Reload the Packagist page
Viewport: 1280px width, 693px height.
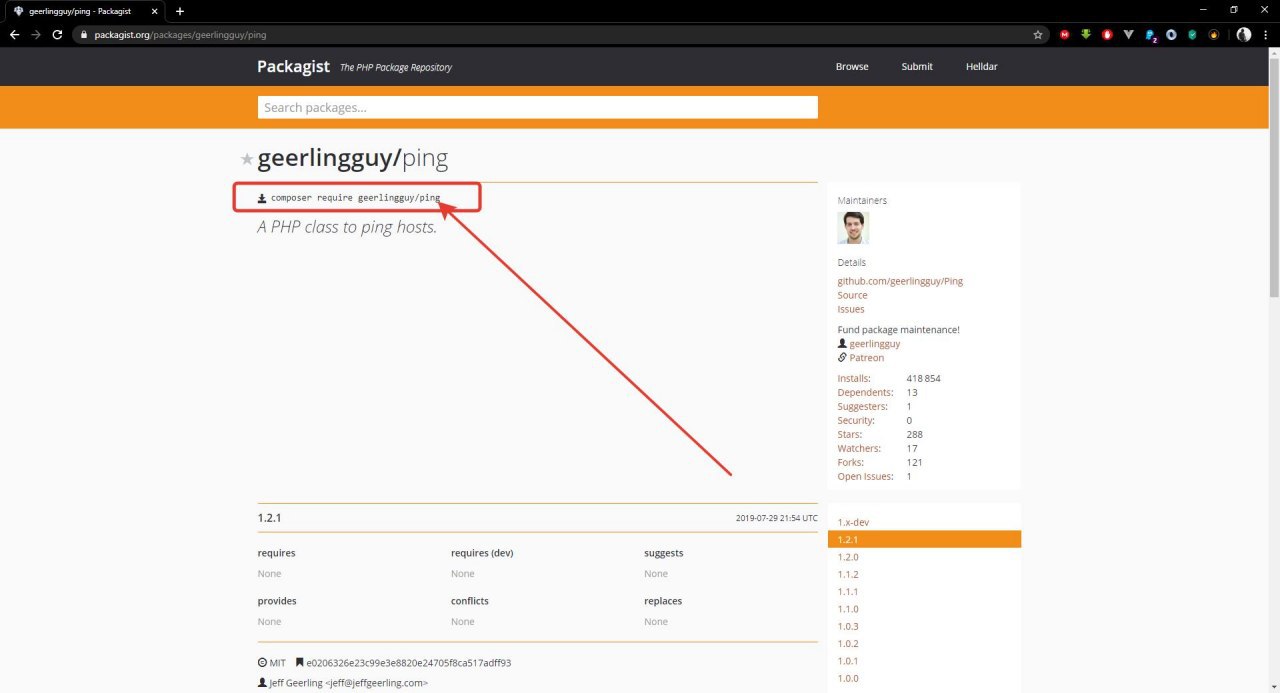click(58, 34)
